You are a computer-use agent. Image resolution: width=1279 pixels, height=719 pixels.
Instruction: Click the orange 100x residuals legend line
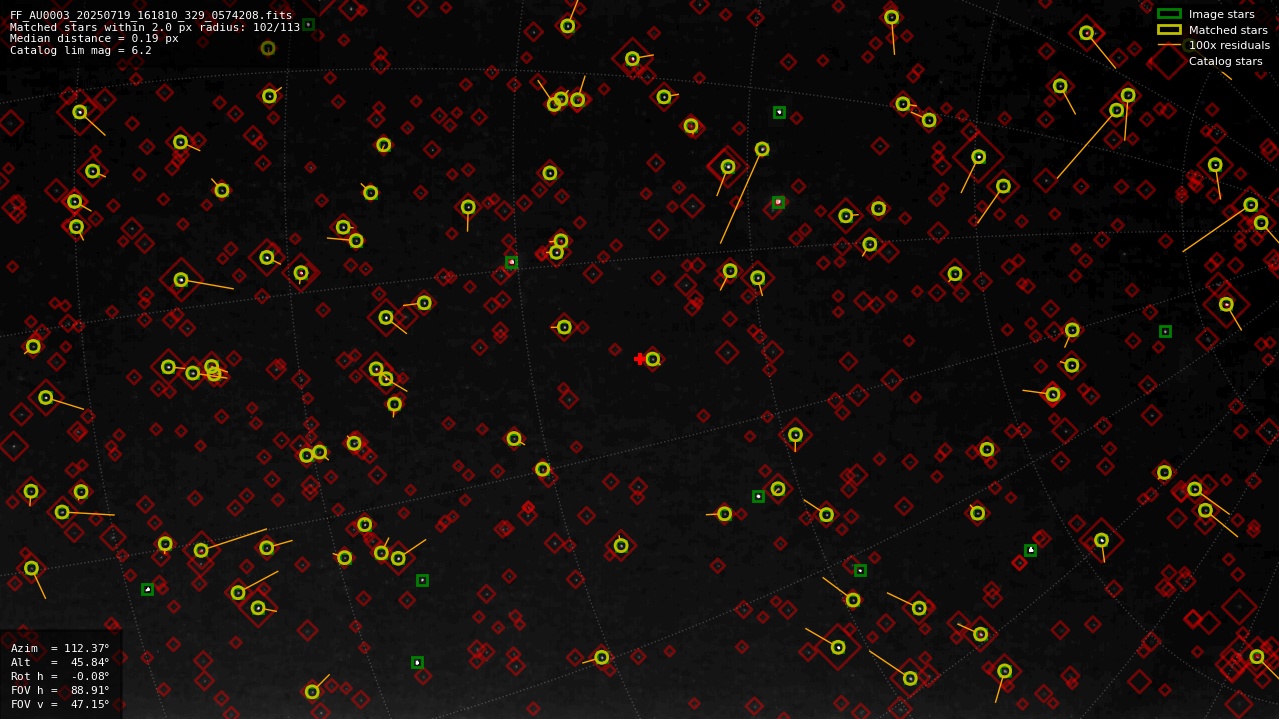click(x=1169, y=45)
